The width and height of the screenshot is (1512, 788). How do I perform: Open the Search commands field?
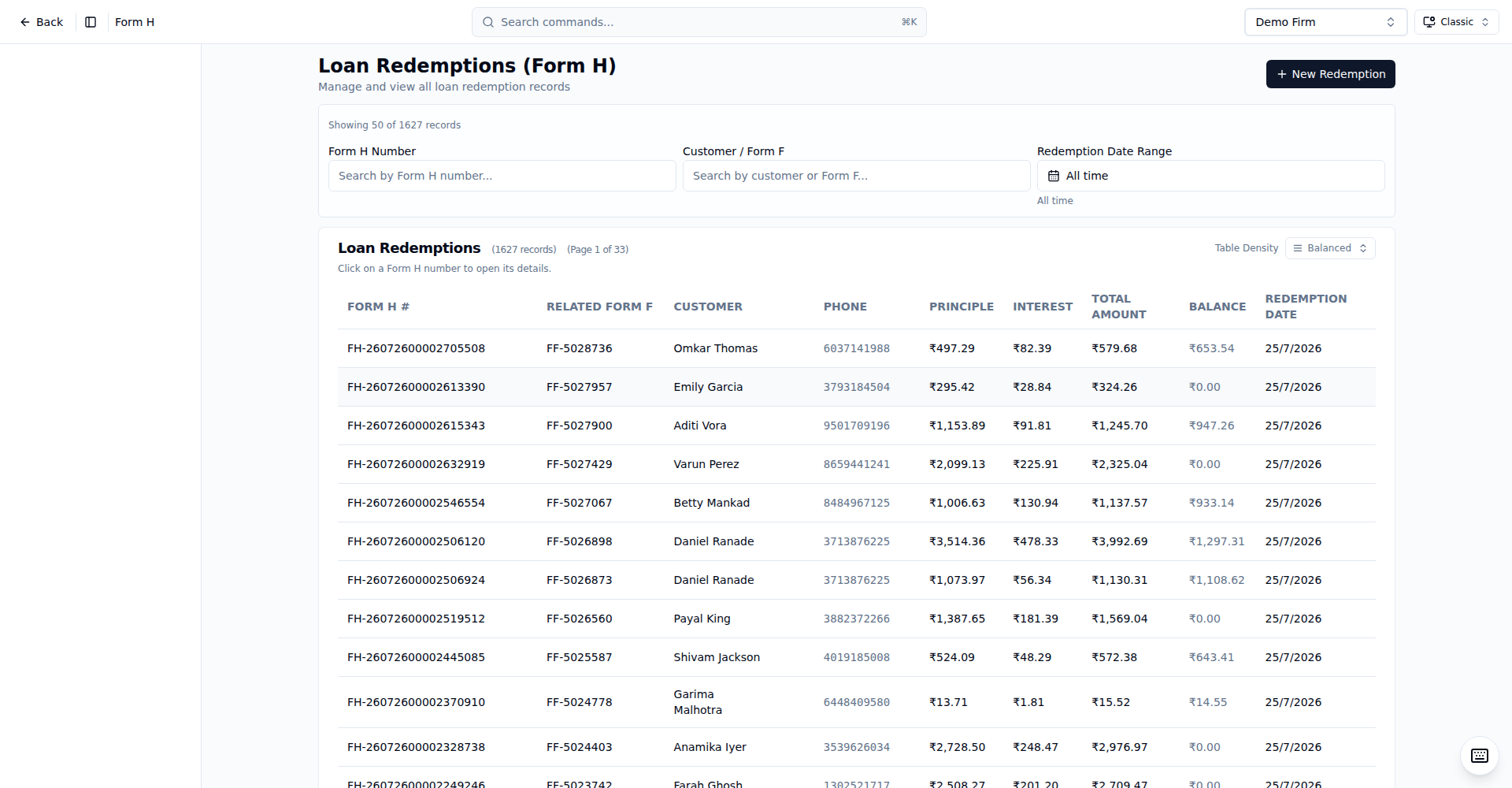(x=699, y=22)
